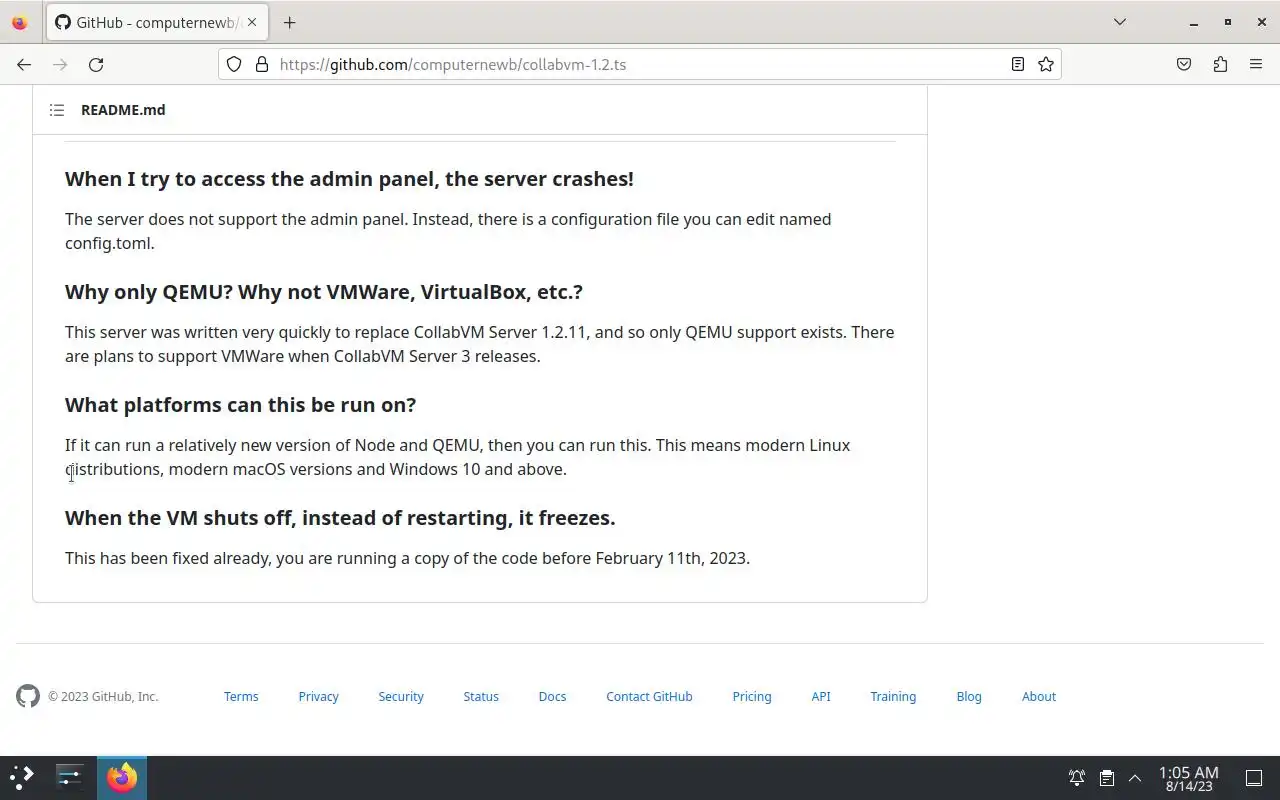The width and height of the screenshot is (1280, 800).
Task: Click the paragraph about CollabVM Server 1.2.11
Action: coord(480,344)
